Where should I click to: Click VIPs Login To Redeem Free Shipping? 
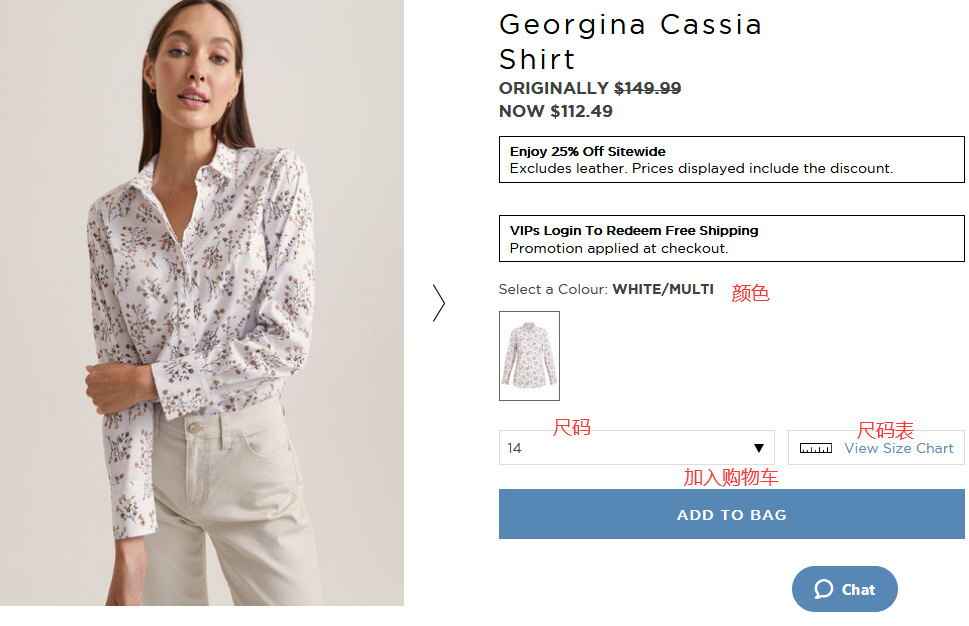634,230
